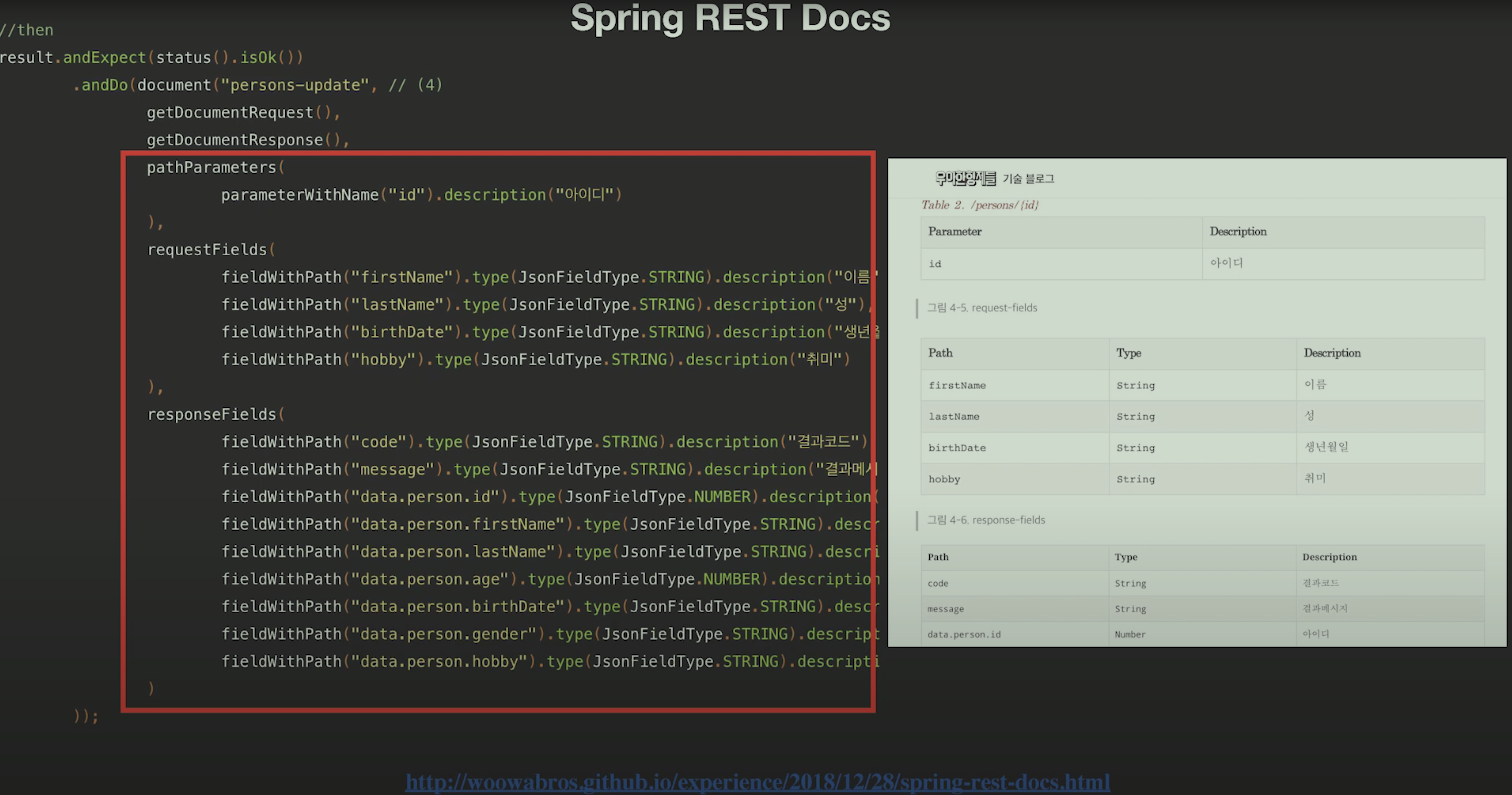Click the blog logo in embedded page
Screen dimensions: 1512x795
(966, 178)
